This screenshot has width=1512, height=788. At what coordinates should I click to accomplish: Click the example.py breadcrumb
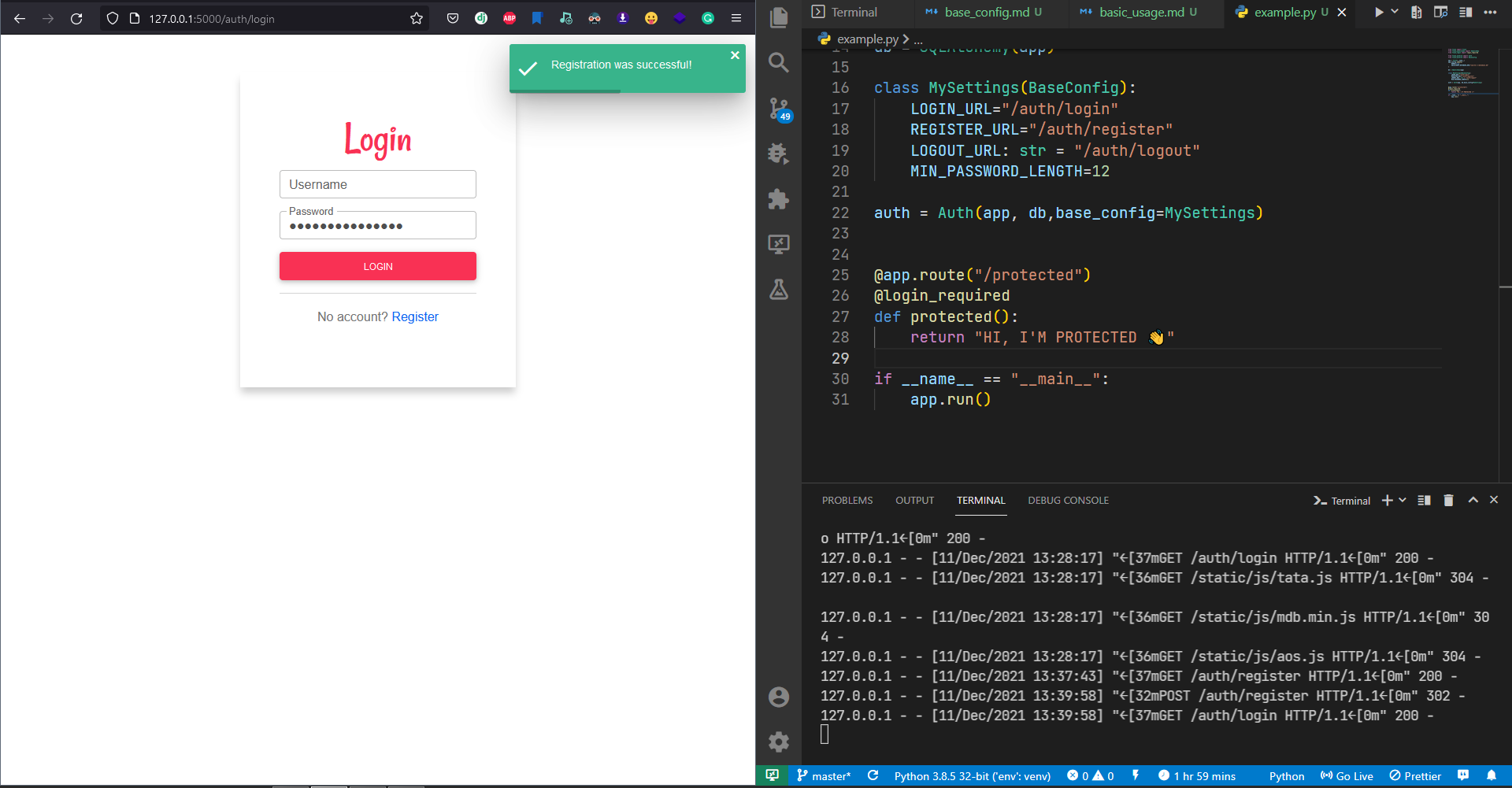[867, 39]
